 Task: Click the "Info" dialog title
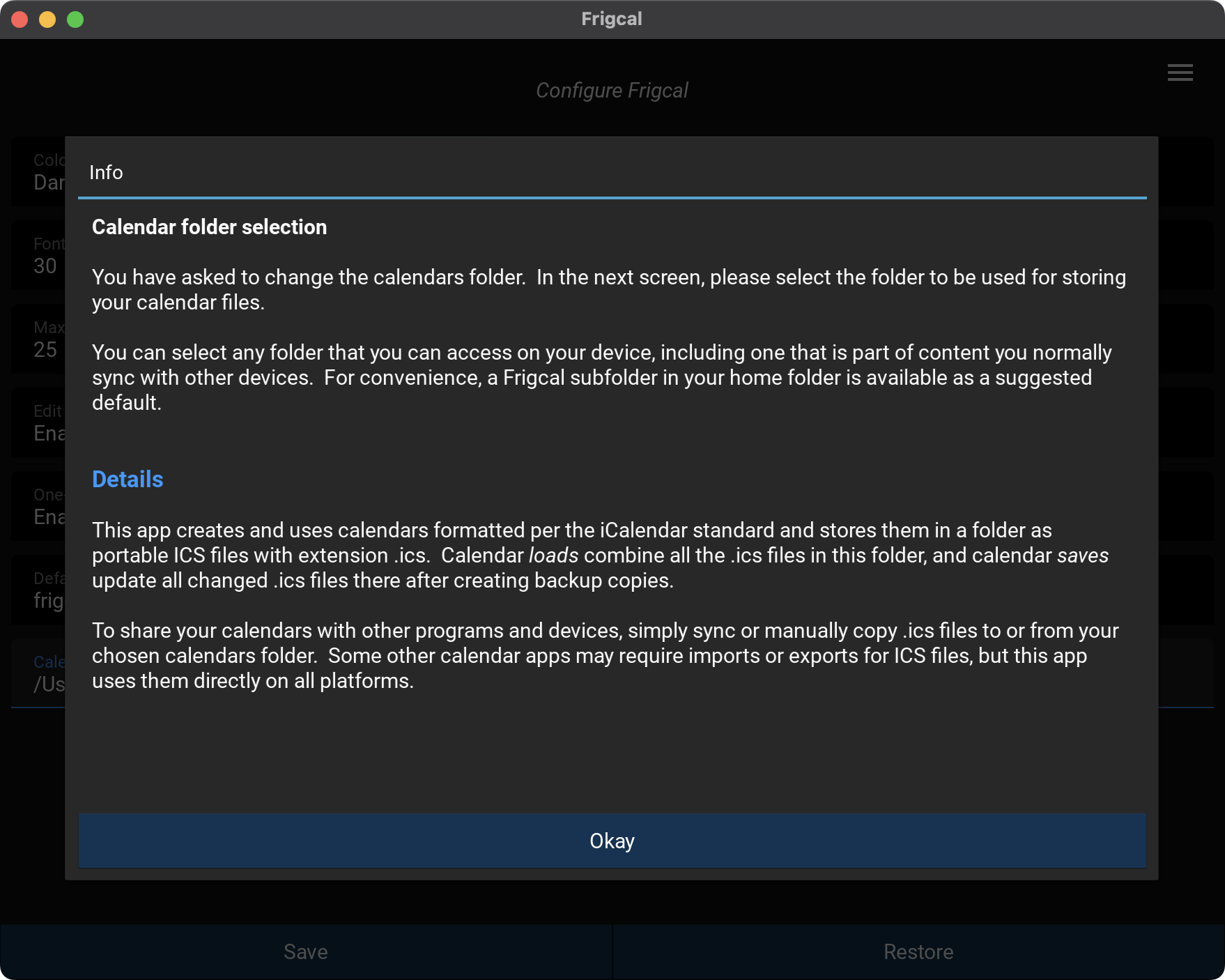(106, 172)
